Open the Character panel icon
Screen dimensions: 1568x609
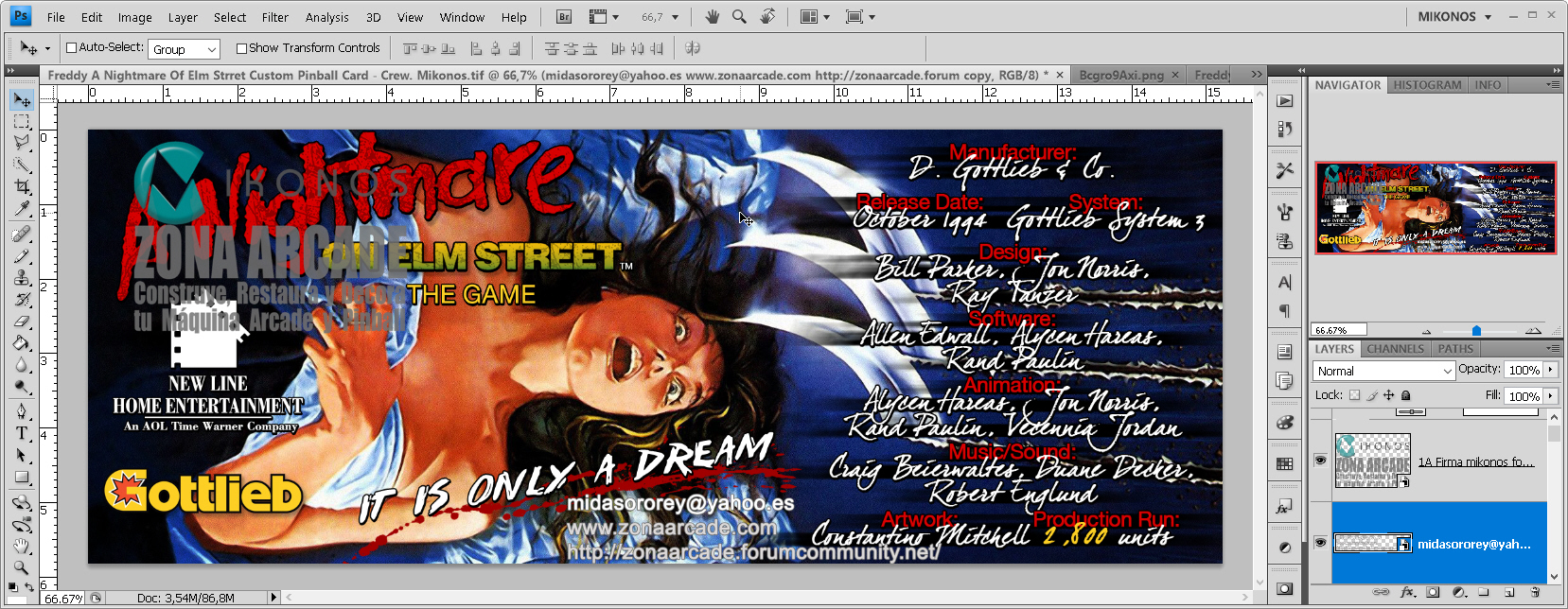click(x=1285, y=283)
